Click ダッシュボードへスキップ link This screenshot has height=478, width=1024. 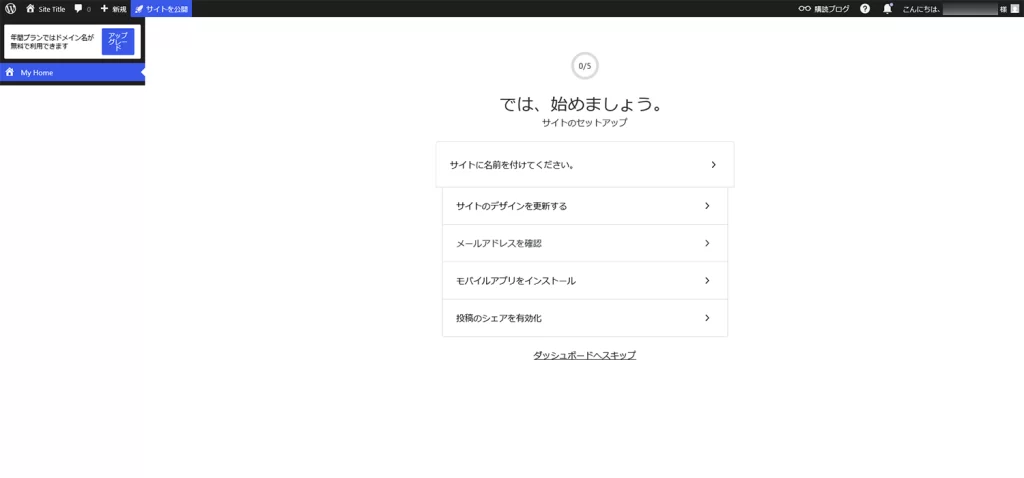584,355
